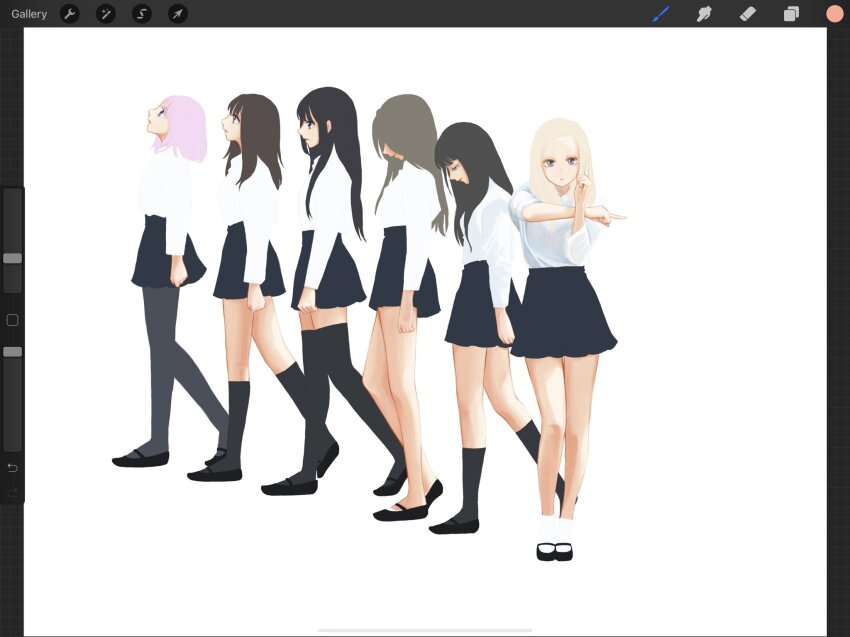Switch to the Smudge tool
The height and width of the screenshot is (637, 850).
tap(704, 14)
